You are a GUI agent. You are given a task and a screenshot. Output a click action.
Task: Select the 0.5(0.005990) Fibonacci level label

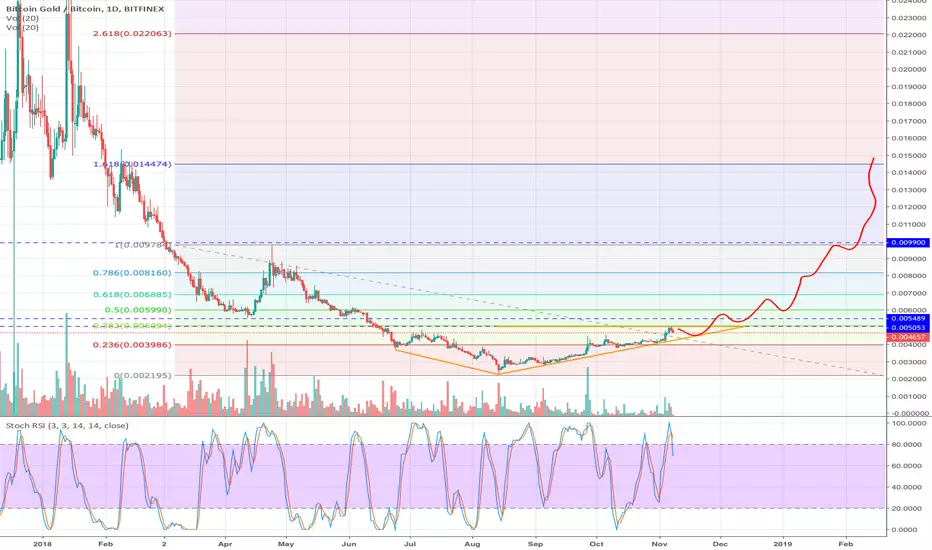pyautogui.click(x=138, y=310)
